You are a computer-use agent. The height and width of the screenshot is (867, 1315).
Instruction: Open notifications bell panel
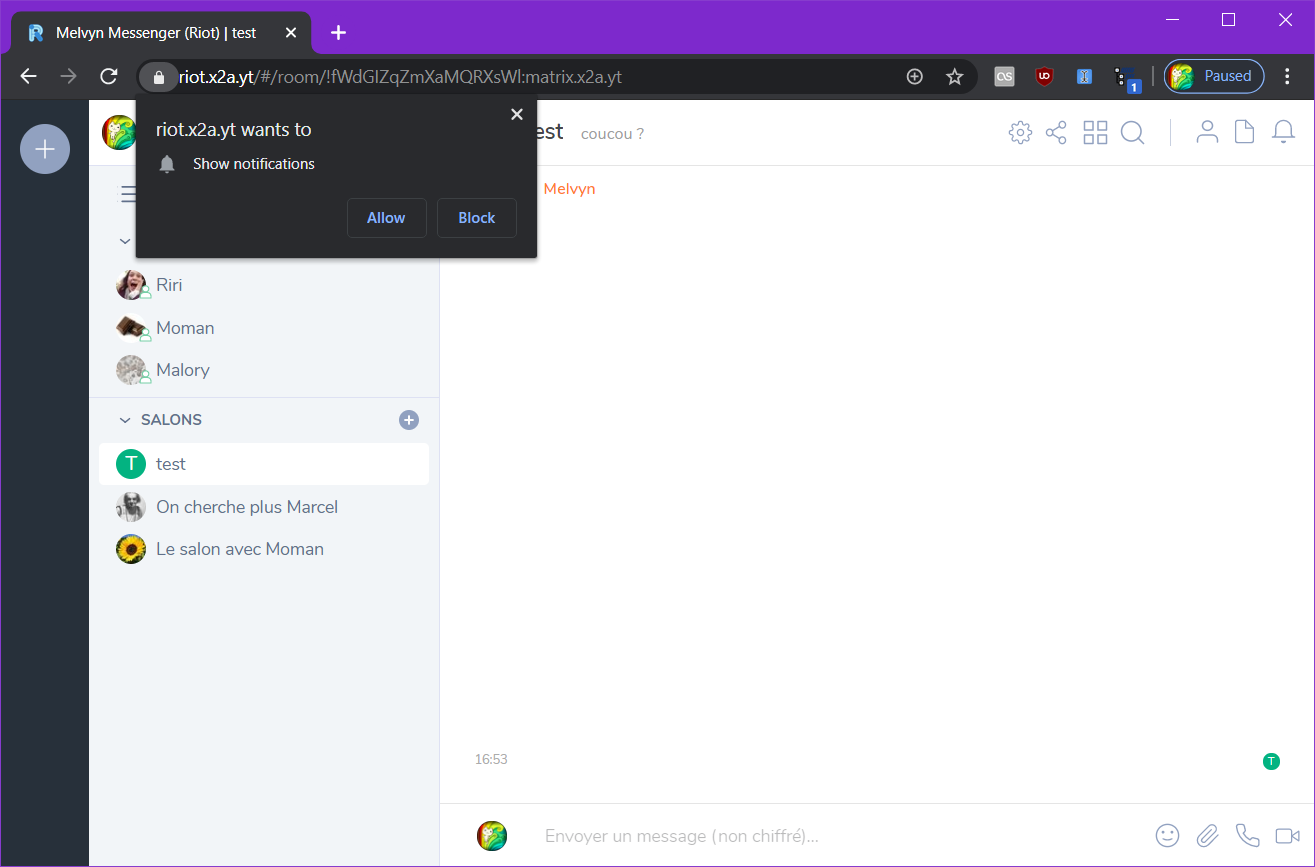[x=1283, y=132]
